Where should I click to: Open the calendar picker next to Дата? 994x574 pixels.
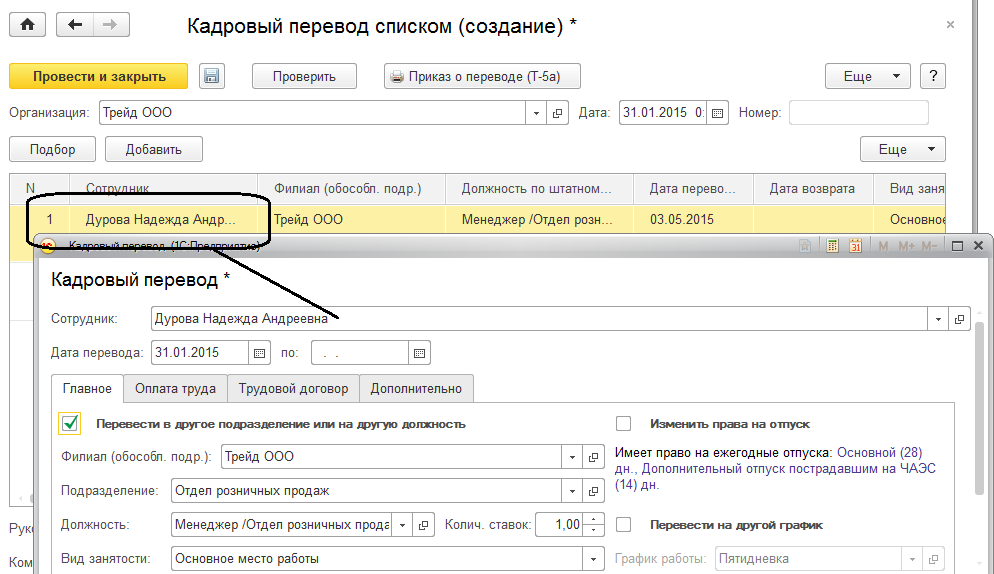718,113
